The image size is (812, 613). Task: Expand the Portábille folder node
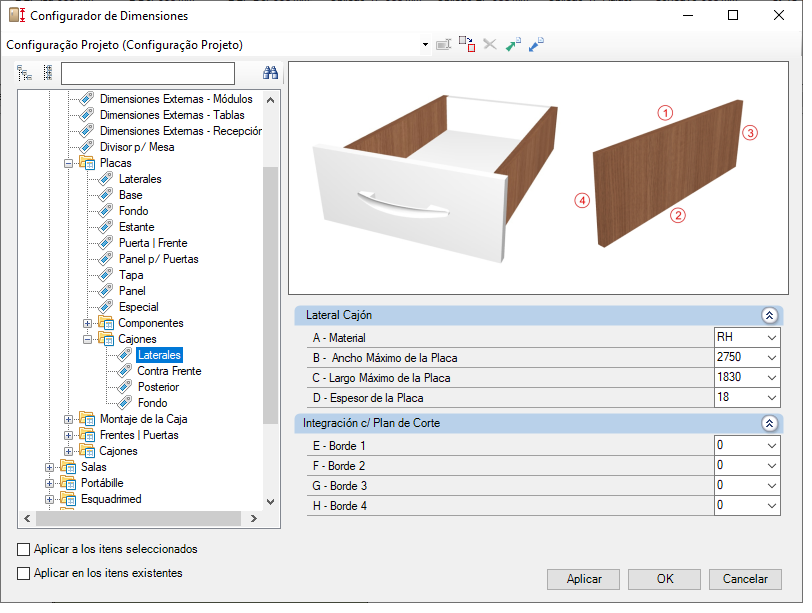pos(49,484)
